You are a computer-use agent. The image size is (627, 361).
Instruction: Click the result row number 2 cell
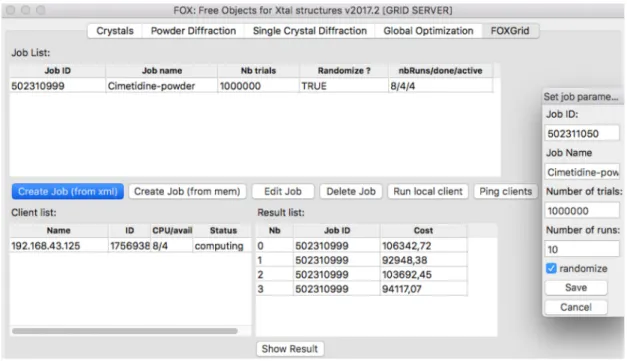(274, 275)
